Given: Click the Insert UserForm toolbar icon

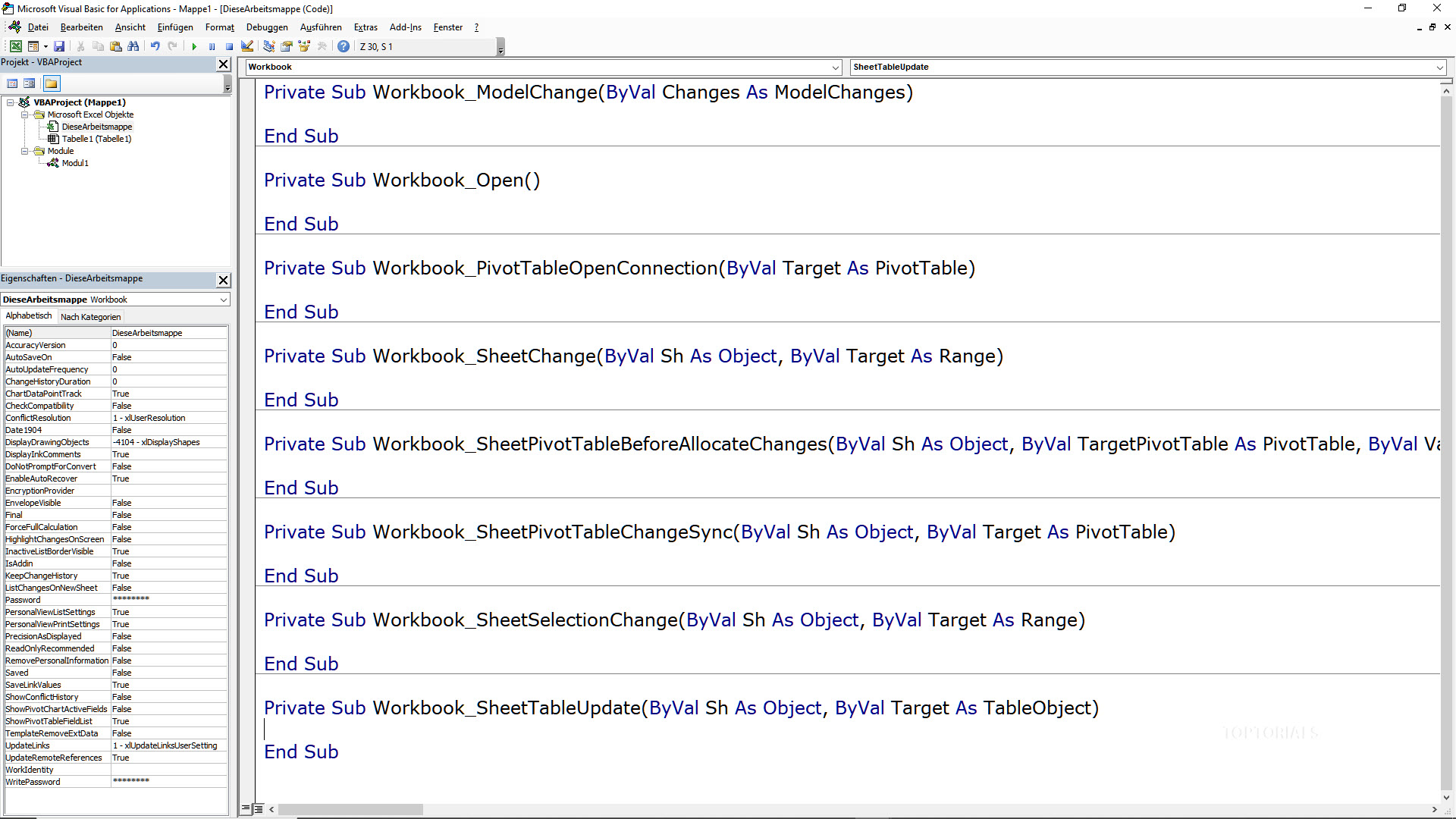Looking at the screenshot, I should click(33, 46).
